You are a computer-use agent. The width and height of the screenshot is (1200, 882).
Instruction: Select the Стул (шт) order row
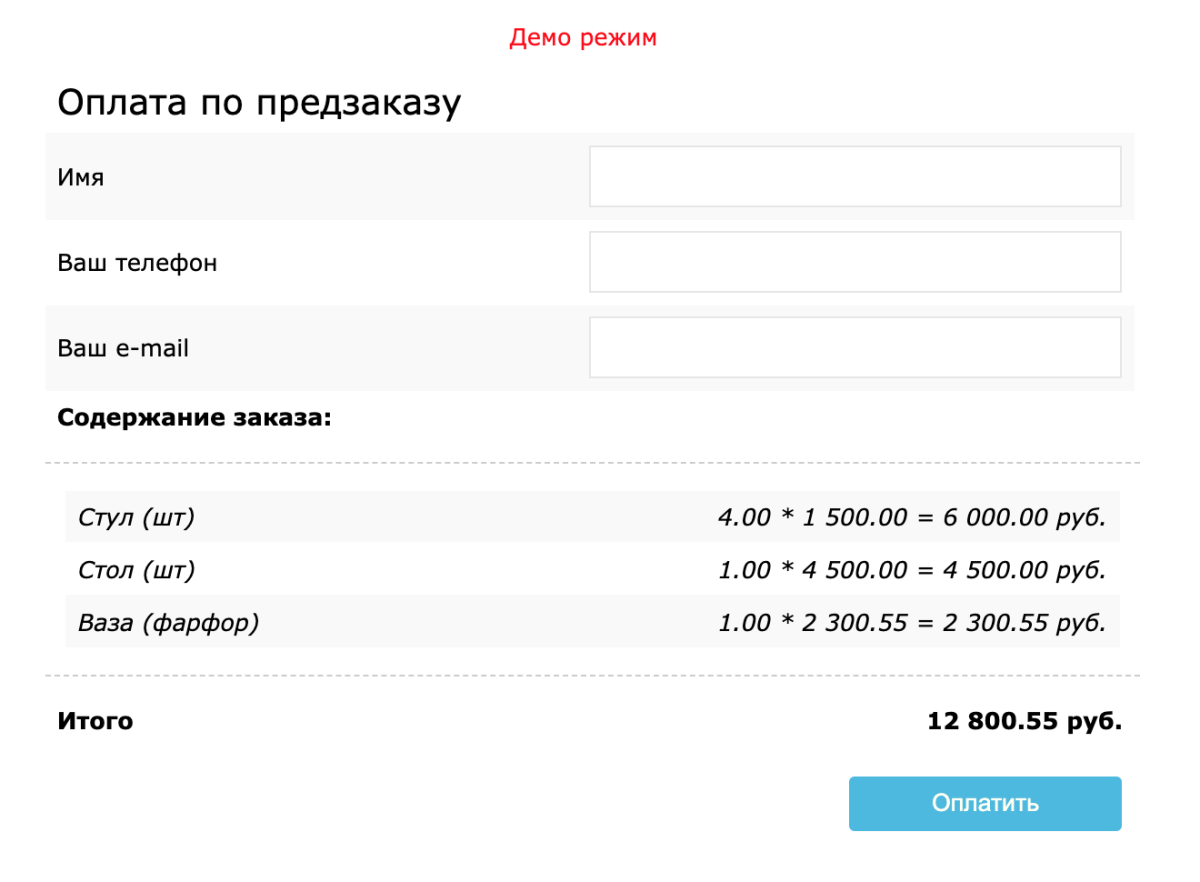[400, 518]
